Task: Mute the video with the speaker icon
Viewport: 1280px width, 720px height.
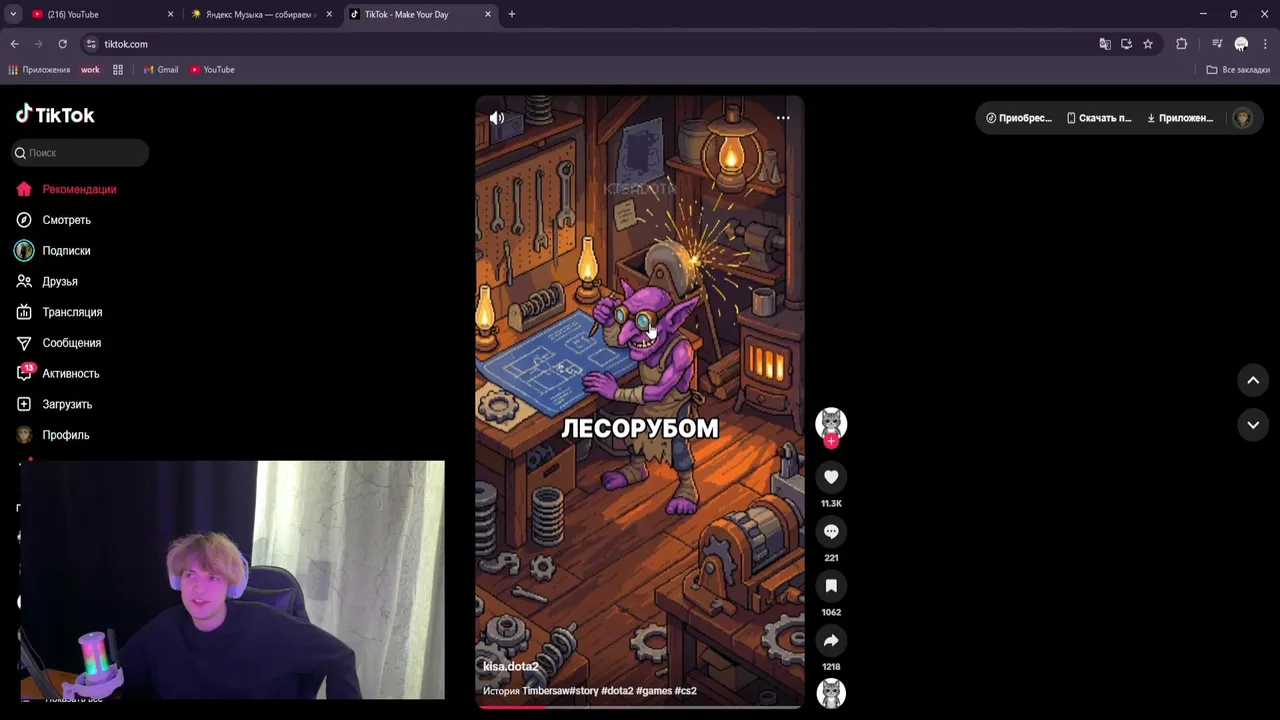Action: click(x=497, y=118)
